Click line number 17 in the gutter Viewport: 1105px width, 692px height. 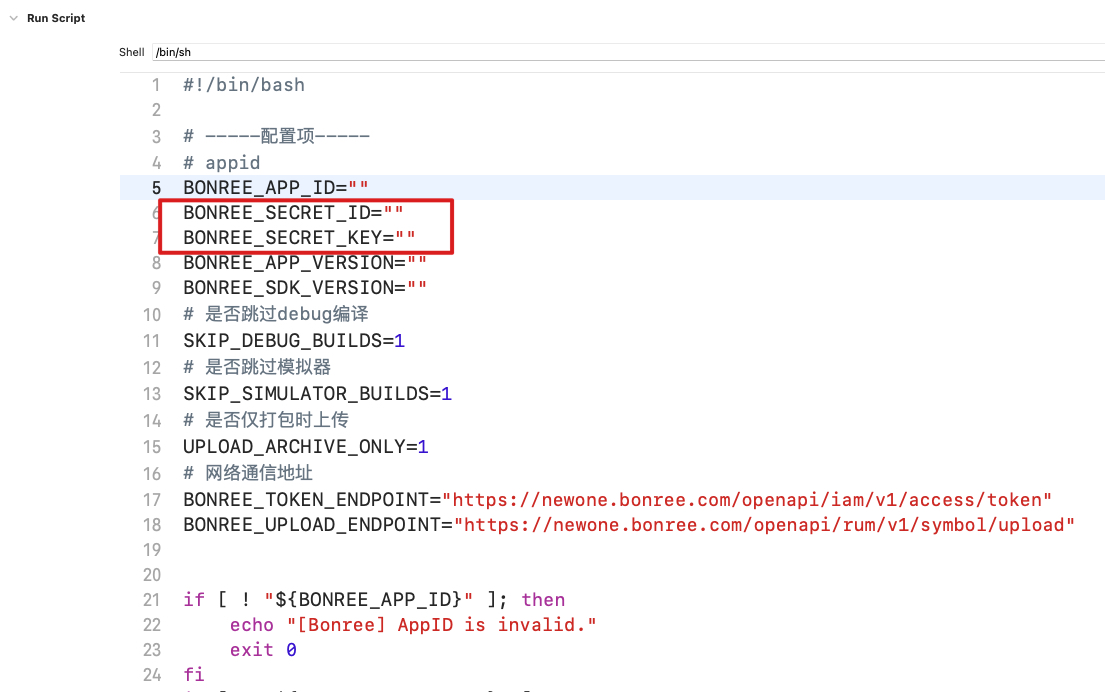[151, 499]
